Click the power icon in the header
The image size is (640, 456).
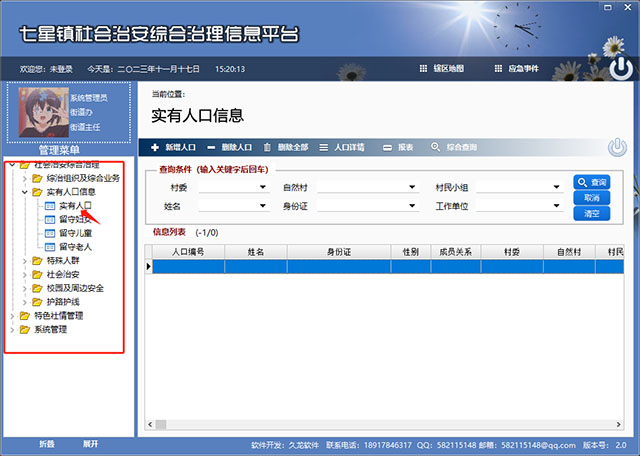click(621, 68)
